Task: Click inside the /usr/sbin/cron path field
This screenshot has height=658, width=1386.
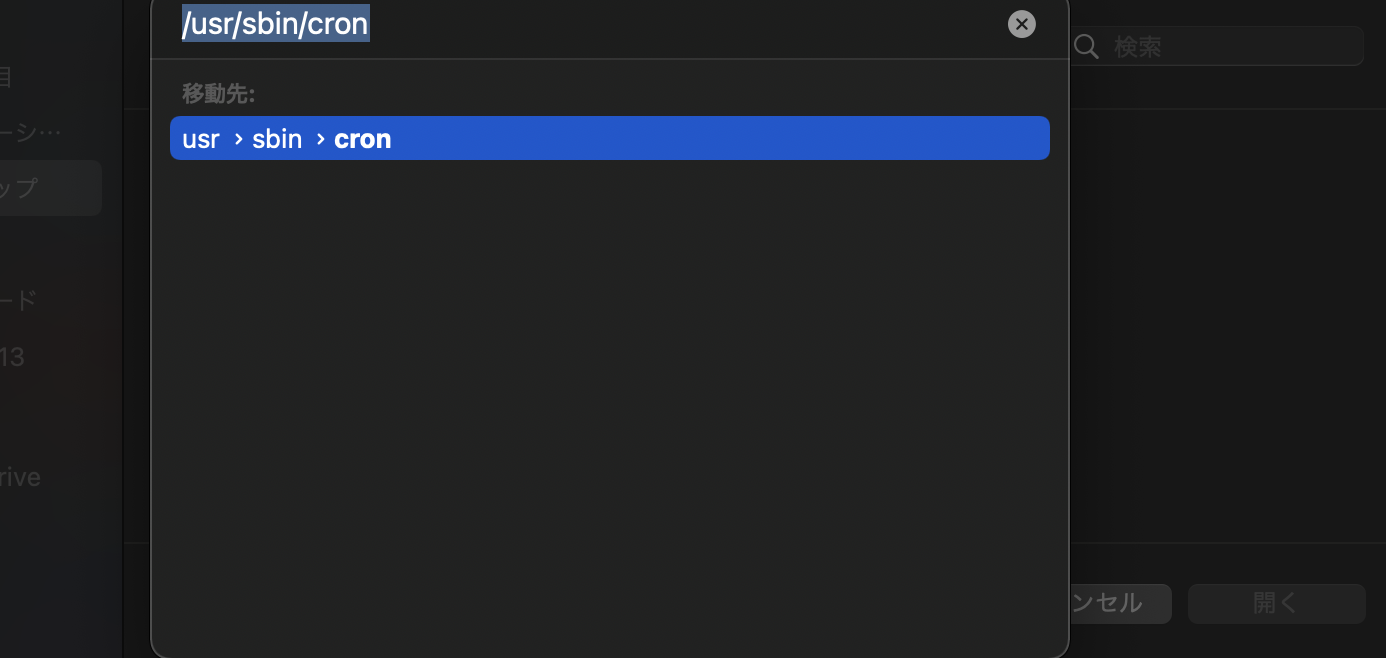Action: [275, 24]
